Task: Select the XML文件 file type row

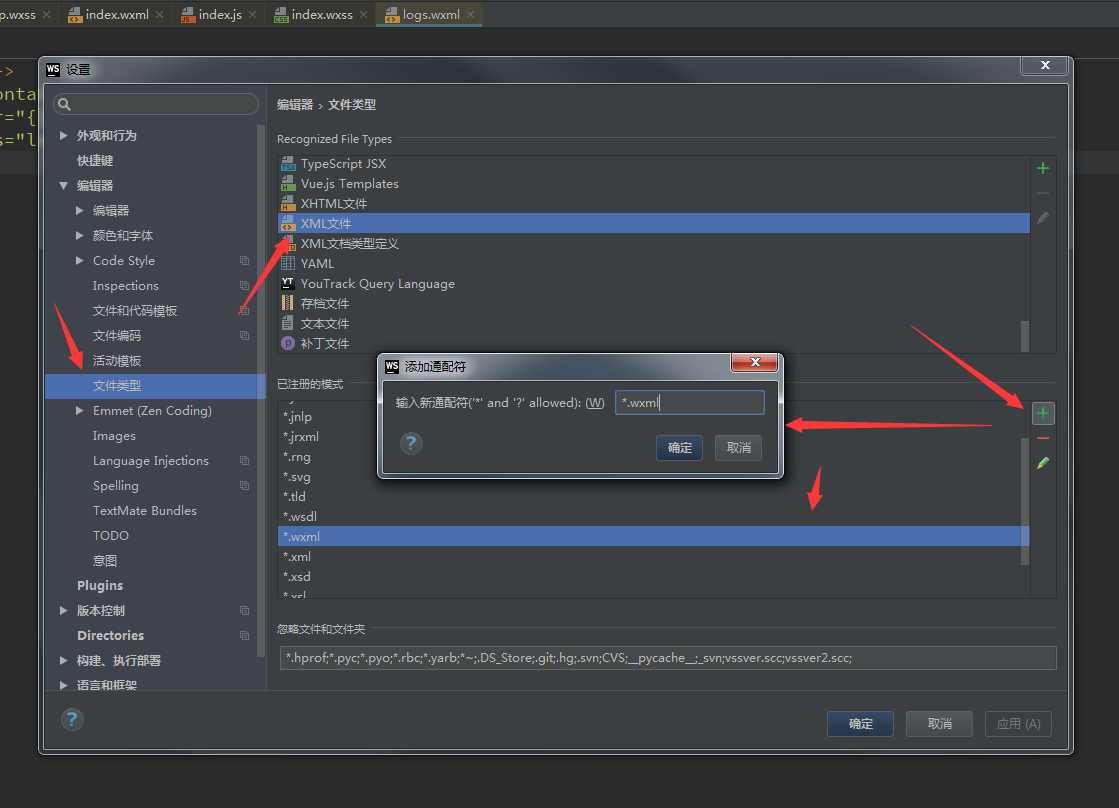Action: [x=654, y=223]
